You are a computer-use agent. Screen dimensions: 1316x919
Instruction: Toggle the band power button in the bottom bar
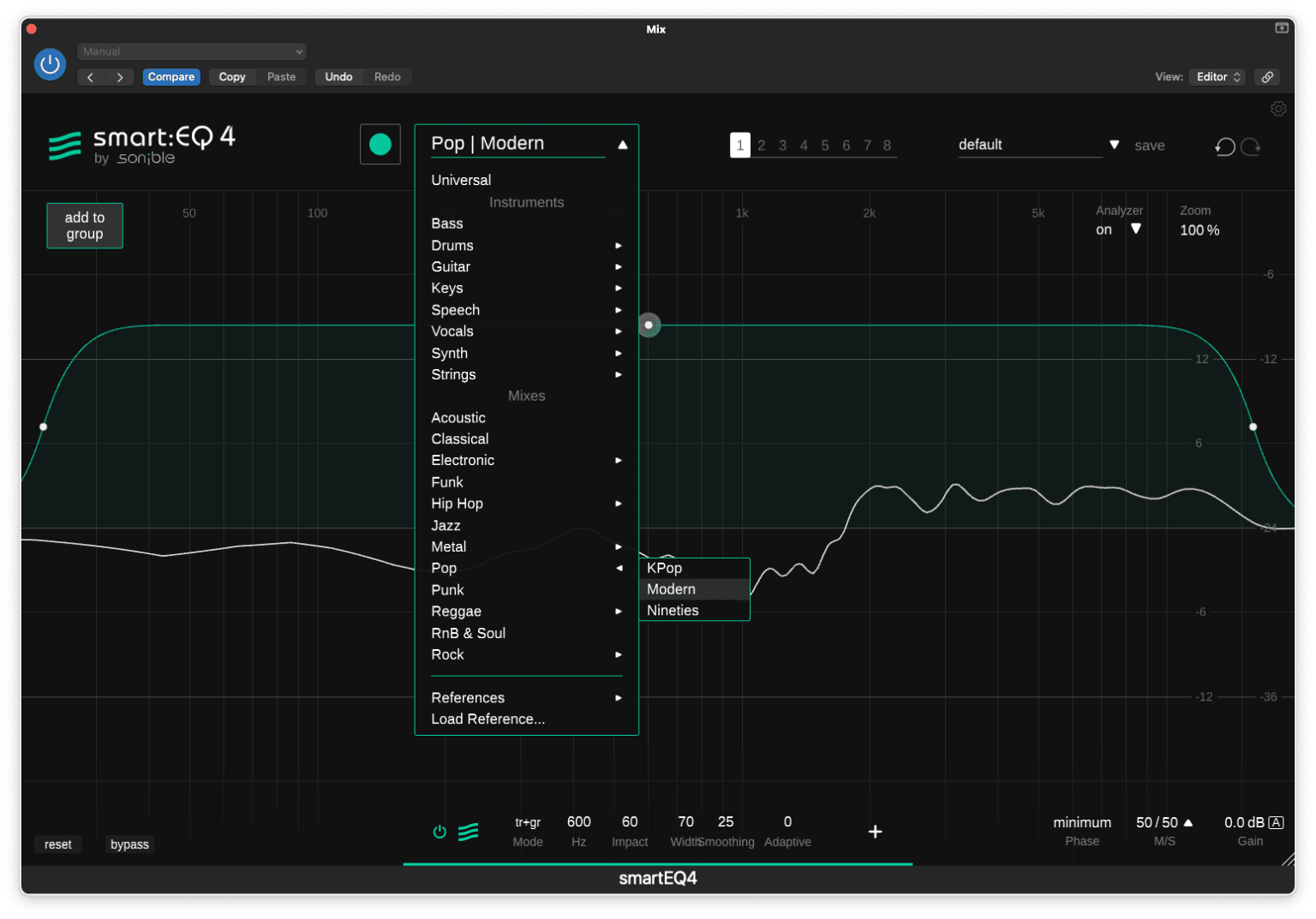point(439,831)
